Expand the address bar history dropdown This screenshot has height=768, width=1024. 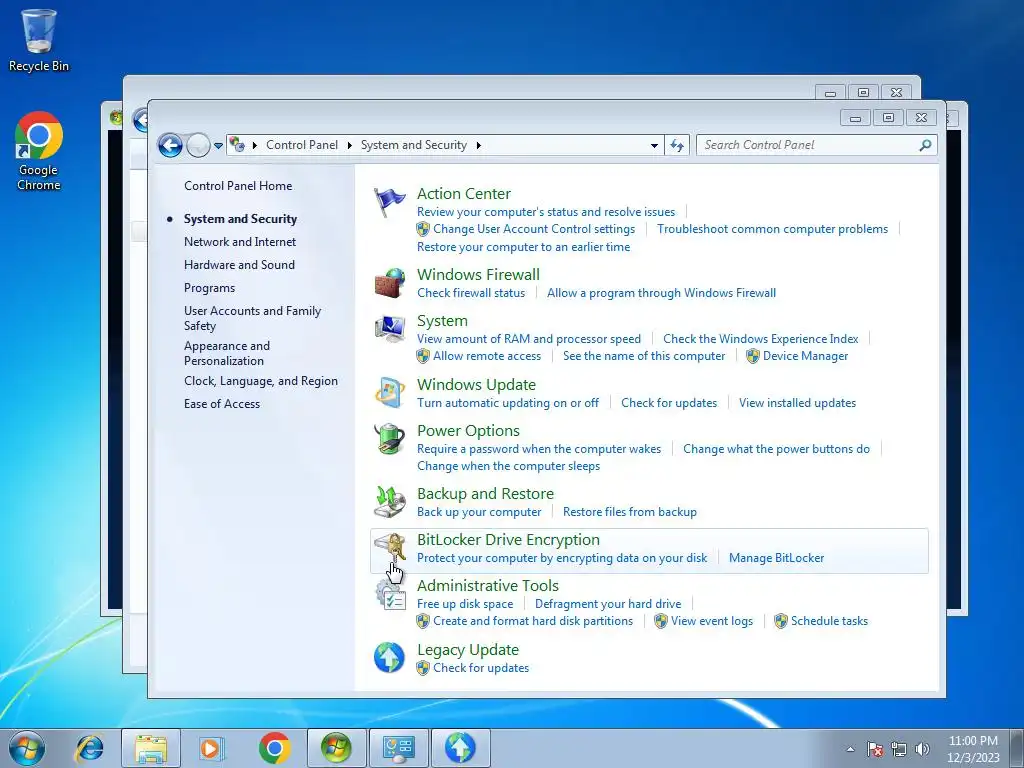tap(654, 146)
